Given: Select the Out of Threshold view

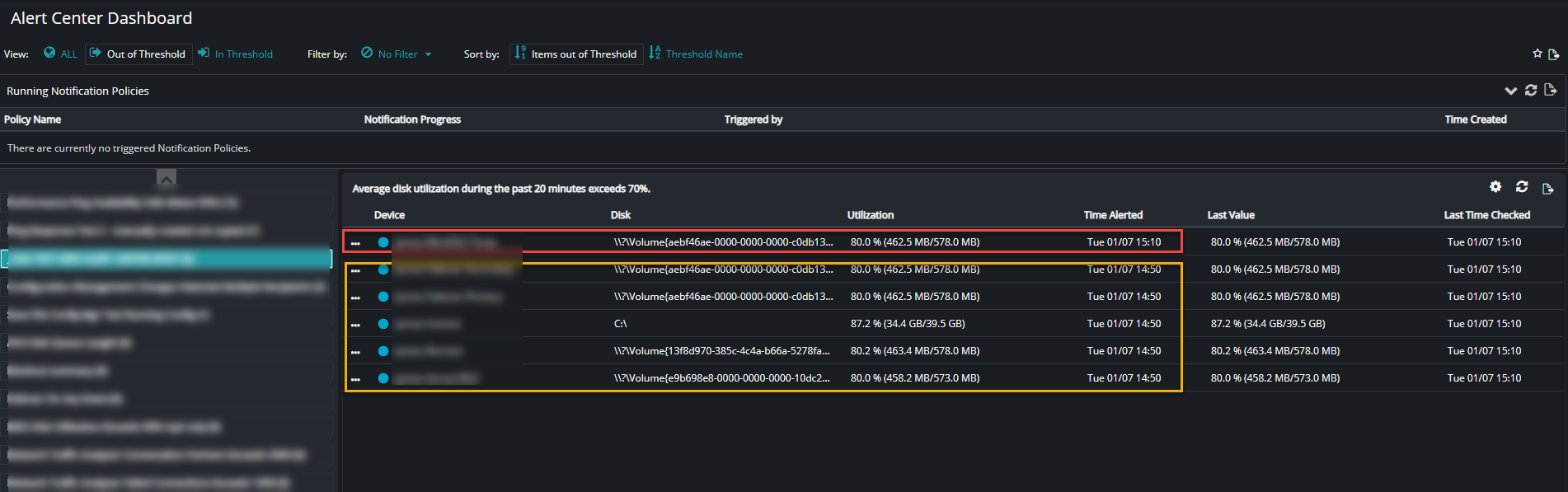Looking at the screenshot, I should click(138, 54).
